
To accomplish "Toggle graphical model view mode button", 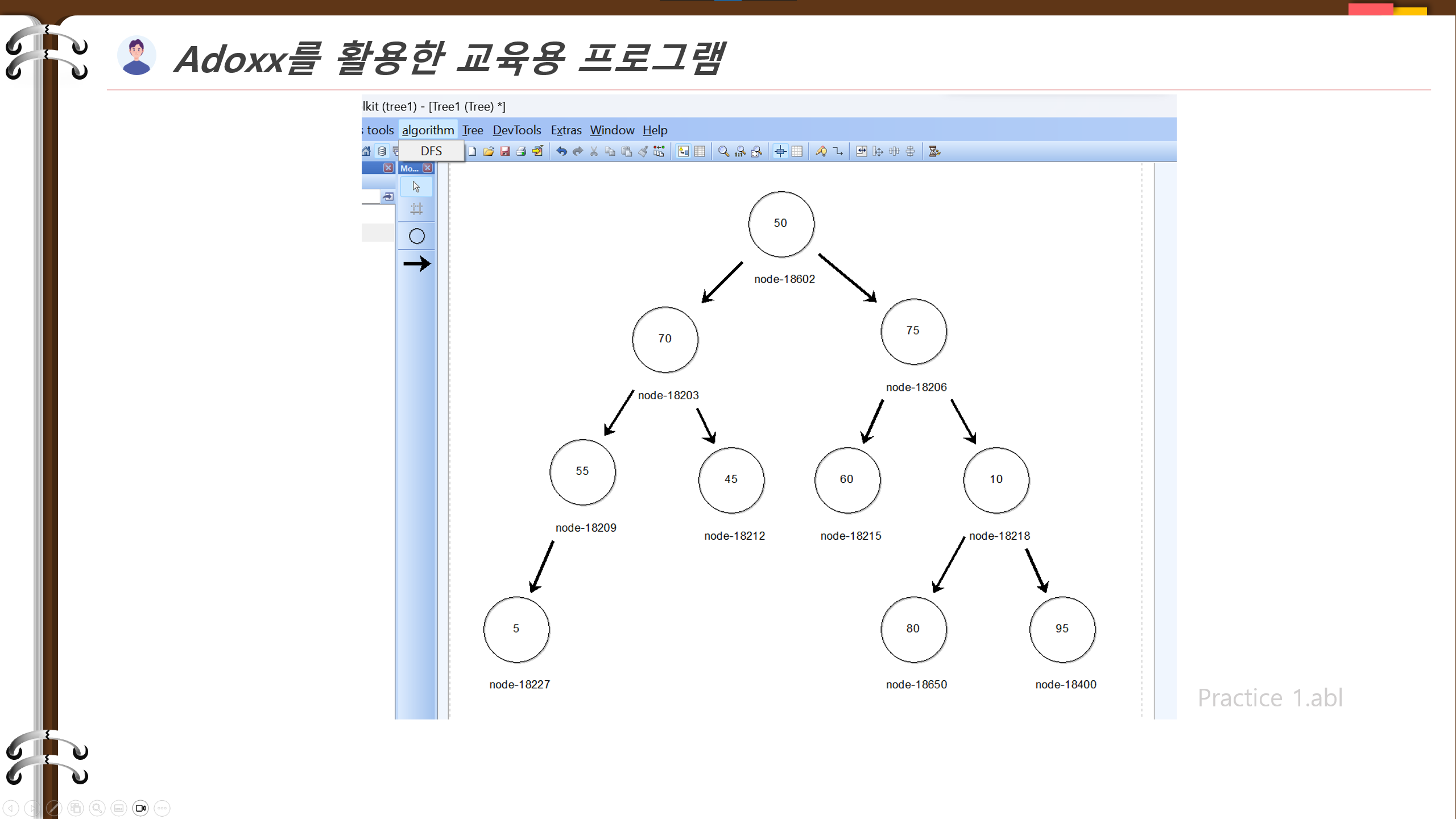I will [684, 151].
